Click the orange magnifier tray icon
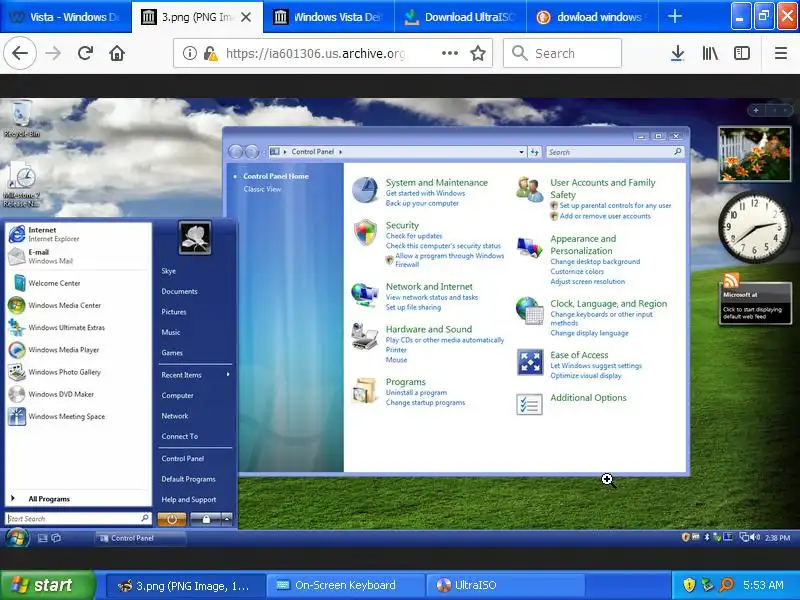Screen dimensions: 800x600 point(726,585)
